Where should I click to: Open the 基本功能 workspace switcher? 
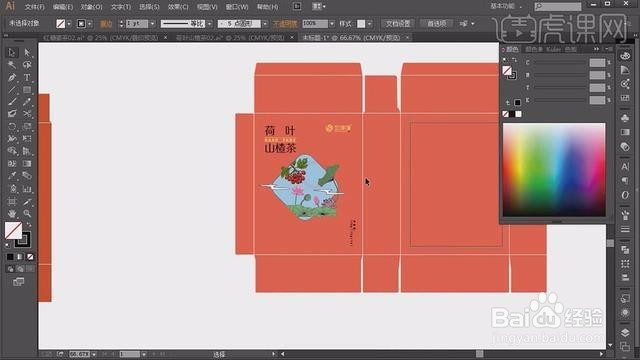pos(506,6)
